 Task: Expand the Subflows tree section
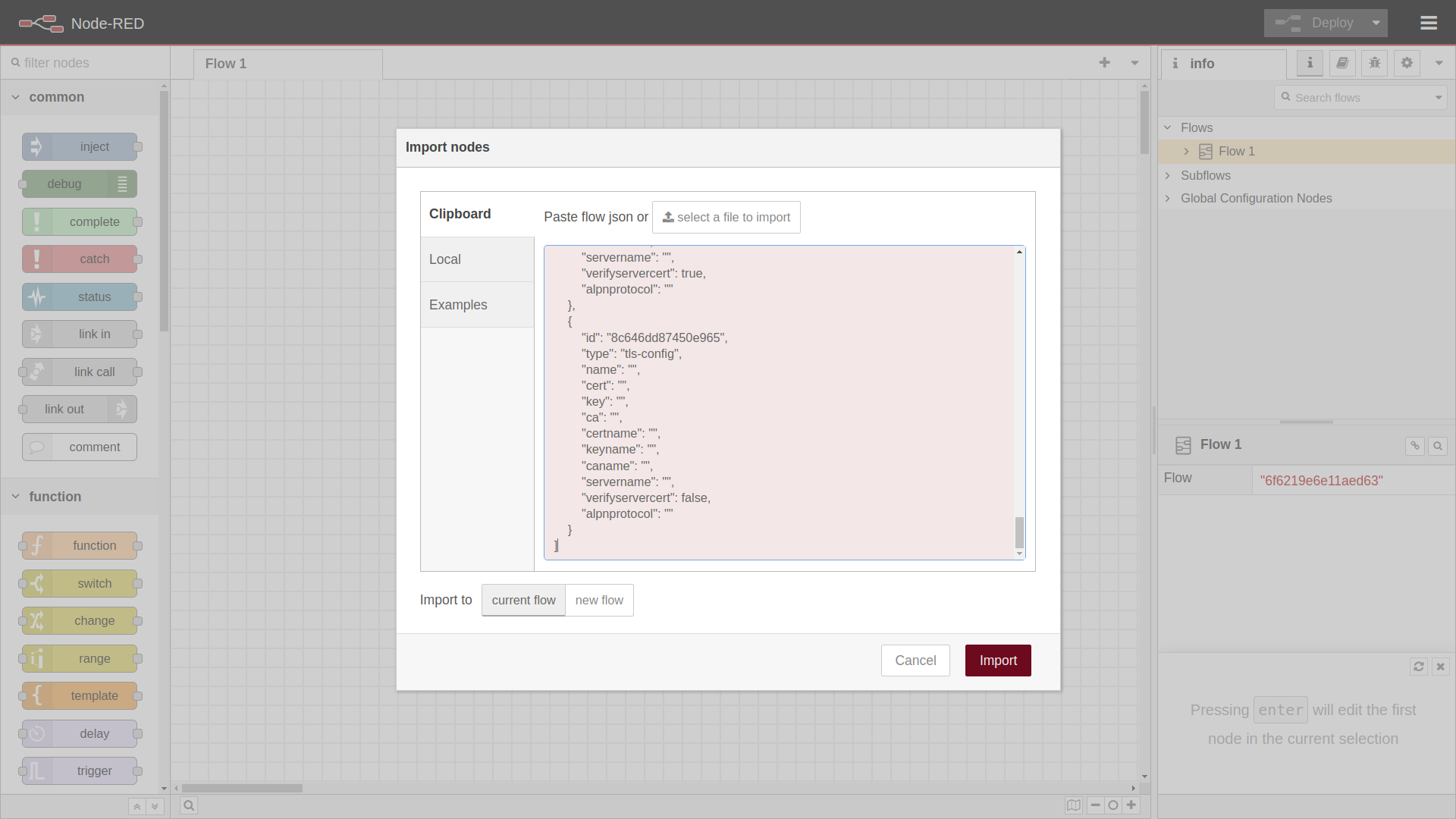pos(1168,175)
